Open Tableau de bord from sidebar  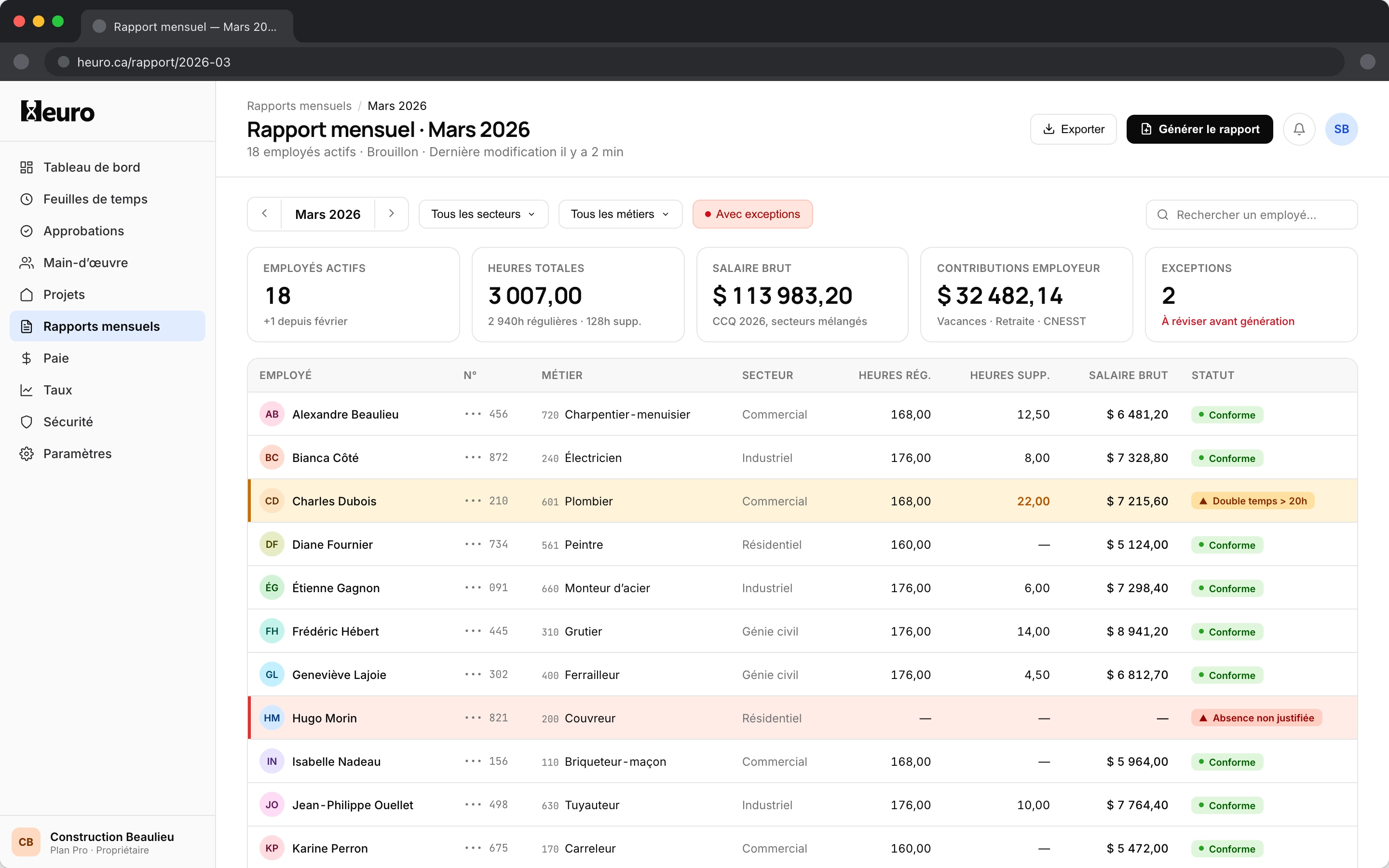91,167
